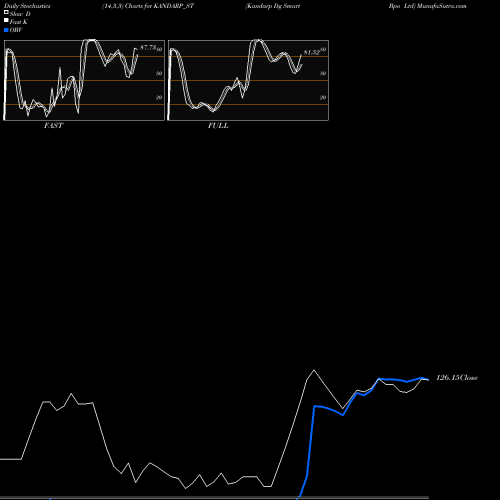
Task: Click the FAST chart label
Action: [54, 126]
